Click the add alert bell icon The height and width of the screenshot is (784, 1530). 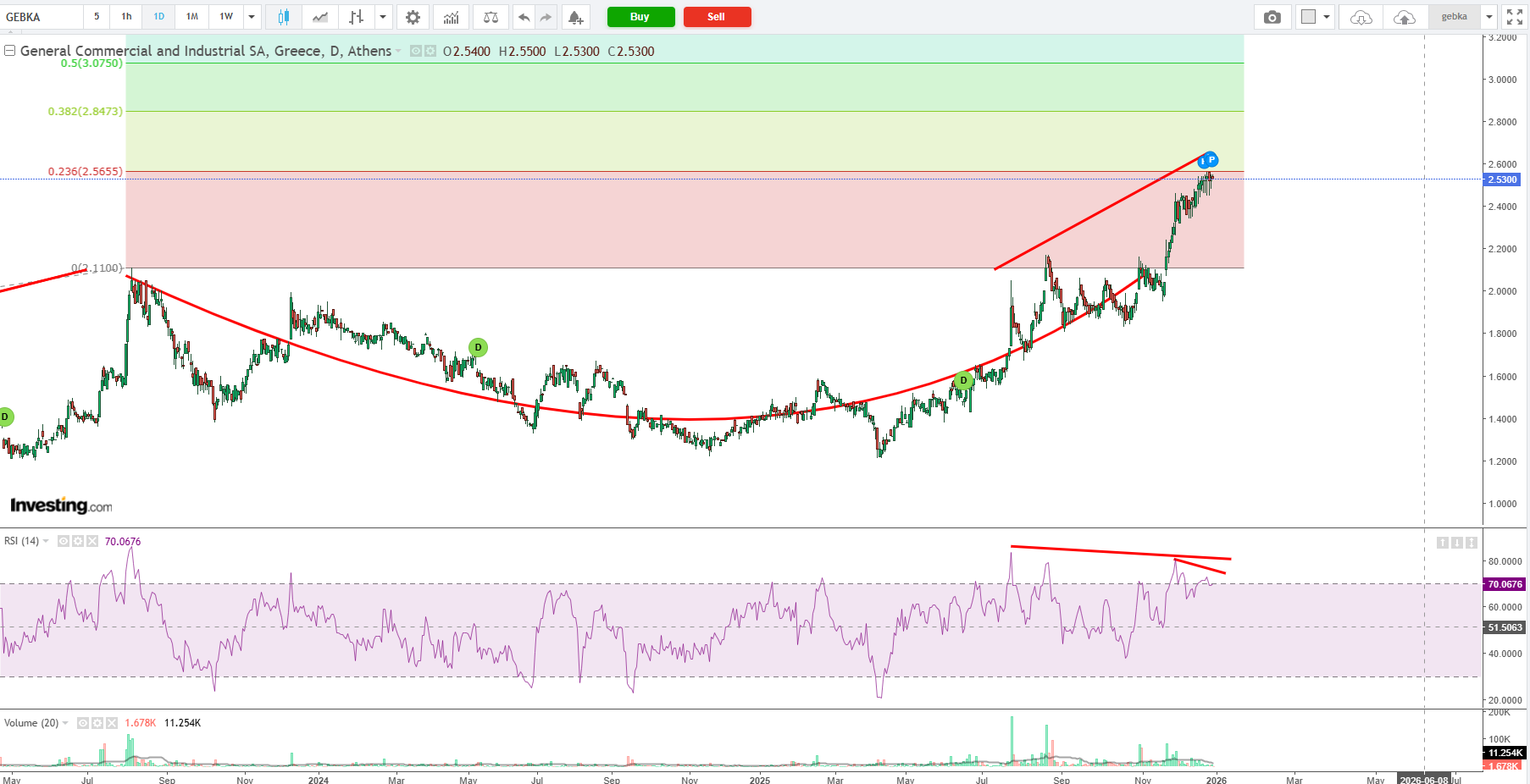(575, 17)
